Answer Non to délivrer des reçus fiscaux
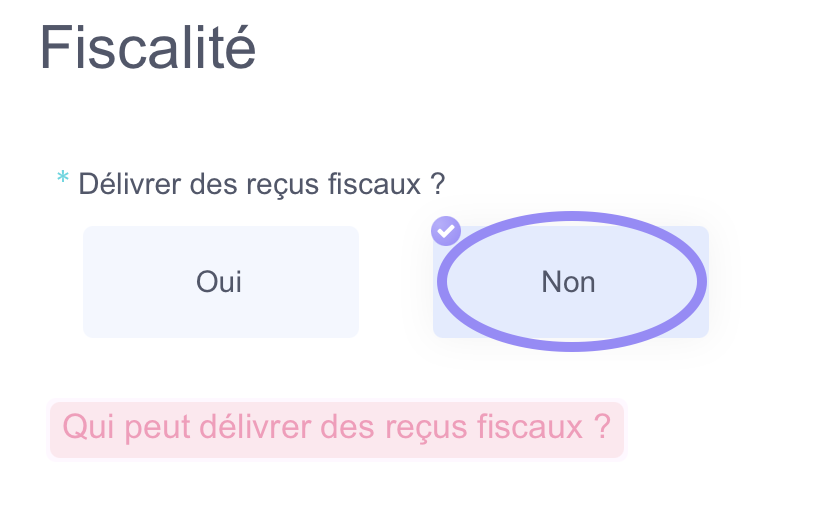838x532 pixels. [571, 282]
